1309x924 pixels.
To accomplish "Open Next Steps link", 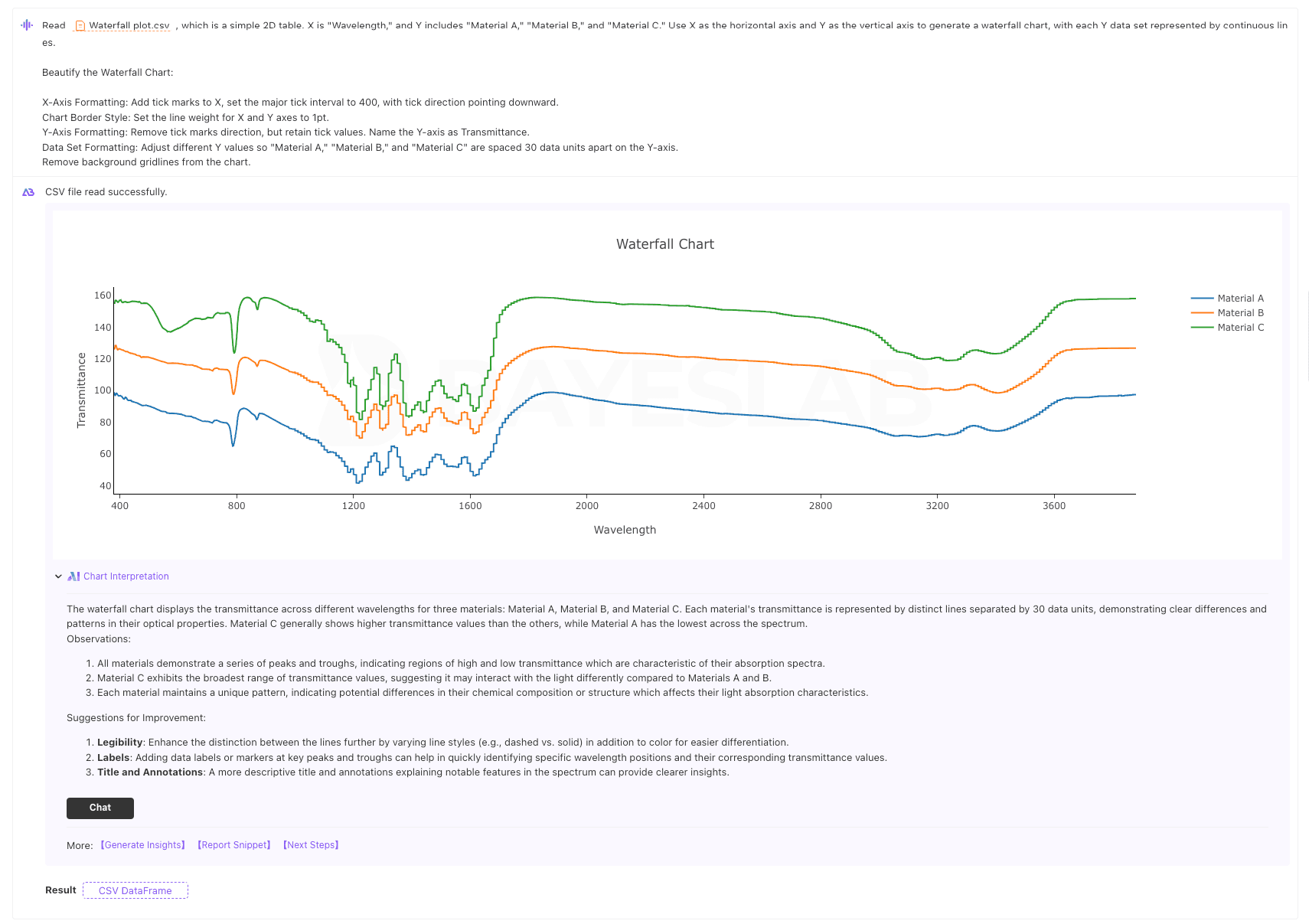I will [311, 845].
